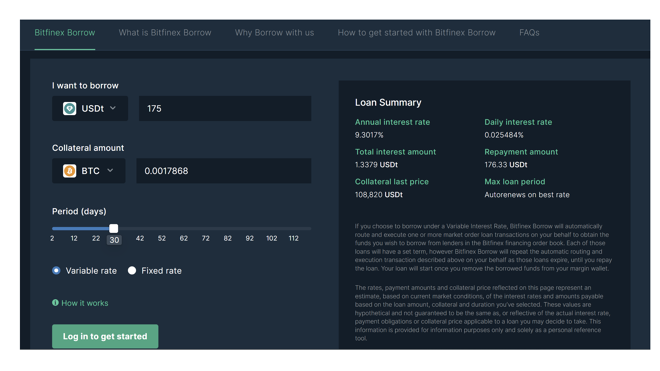Click the period slider handle at 30 days

pyautogui.click(x=114, y=229)
